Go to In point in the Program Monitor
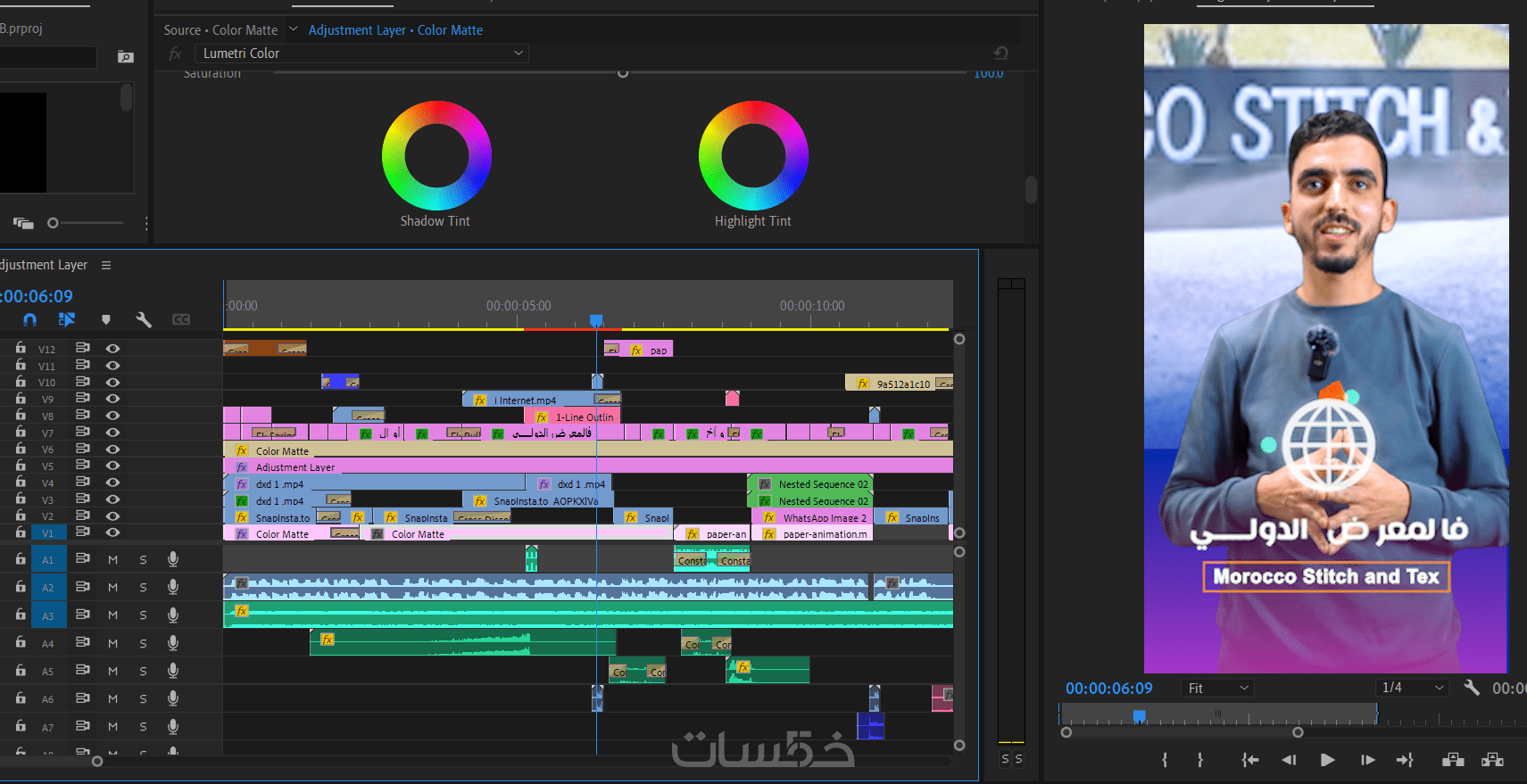 1250,760
